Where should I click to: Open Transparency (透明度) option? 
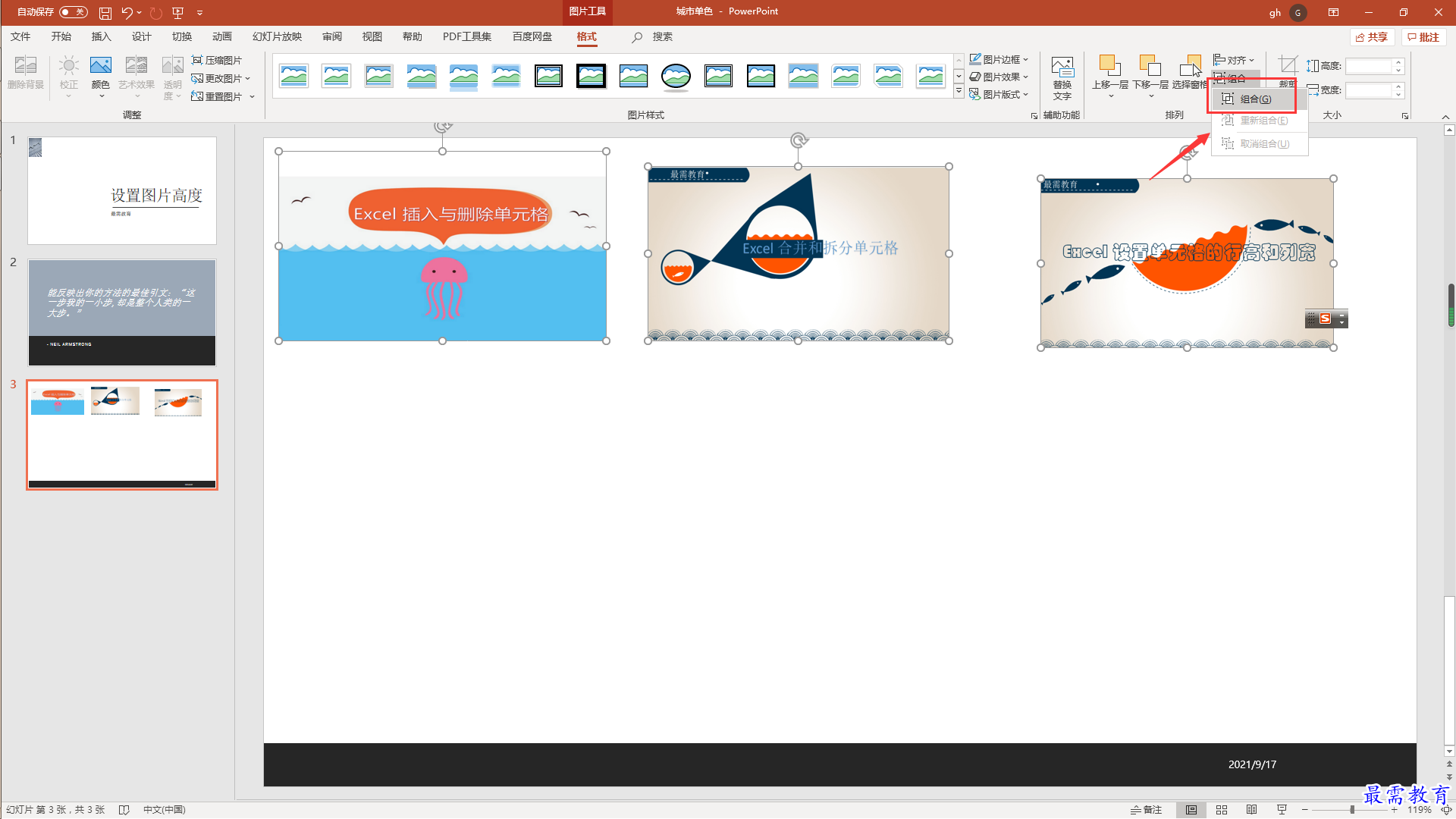tap(173, 77)
